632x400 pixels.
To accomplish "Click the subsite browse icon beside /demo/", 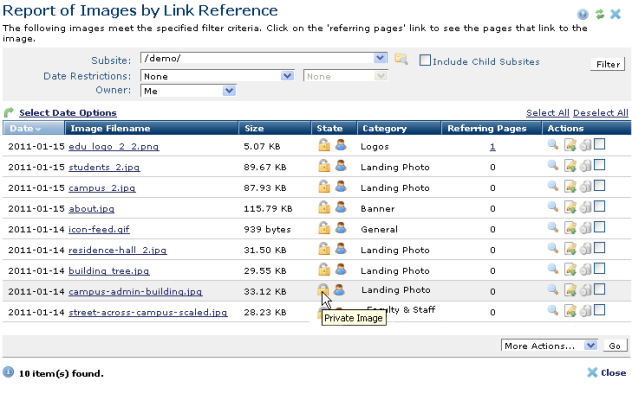I will point(401,59).
